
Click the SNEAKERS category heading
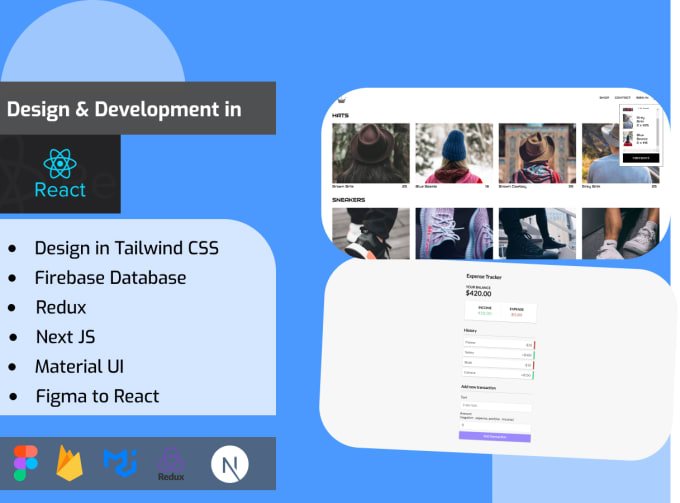349,200
